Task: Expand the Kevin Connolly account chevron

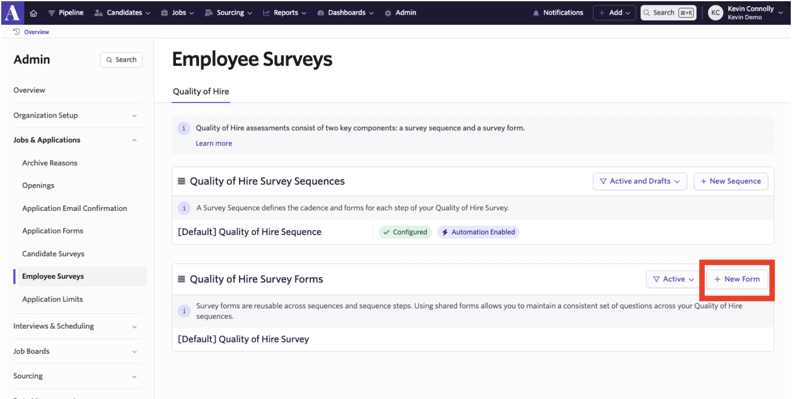Action: pos(781,13)
